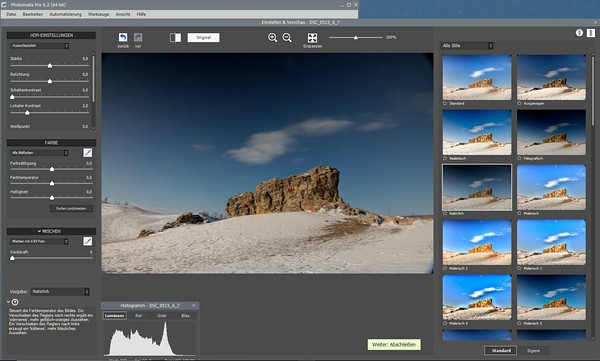
Task: Open the Bearbeiten menu
Action: pyautogui.click(x=33, y=14)
